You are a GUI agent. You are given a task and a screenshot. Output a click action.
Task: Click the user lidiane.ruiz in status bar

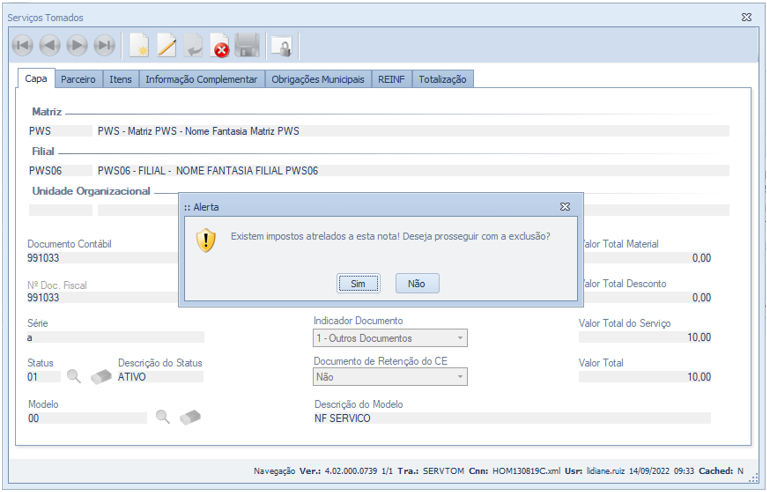605,471
